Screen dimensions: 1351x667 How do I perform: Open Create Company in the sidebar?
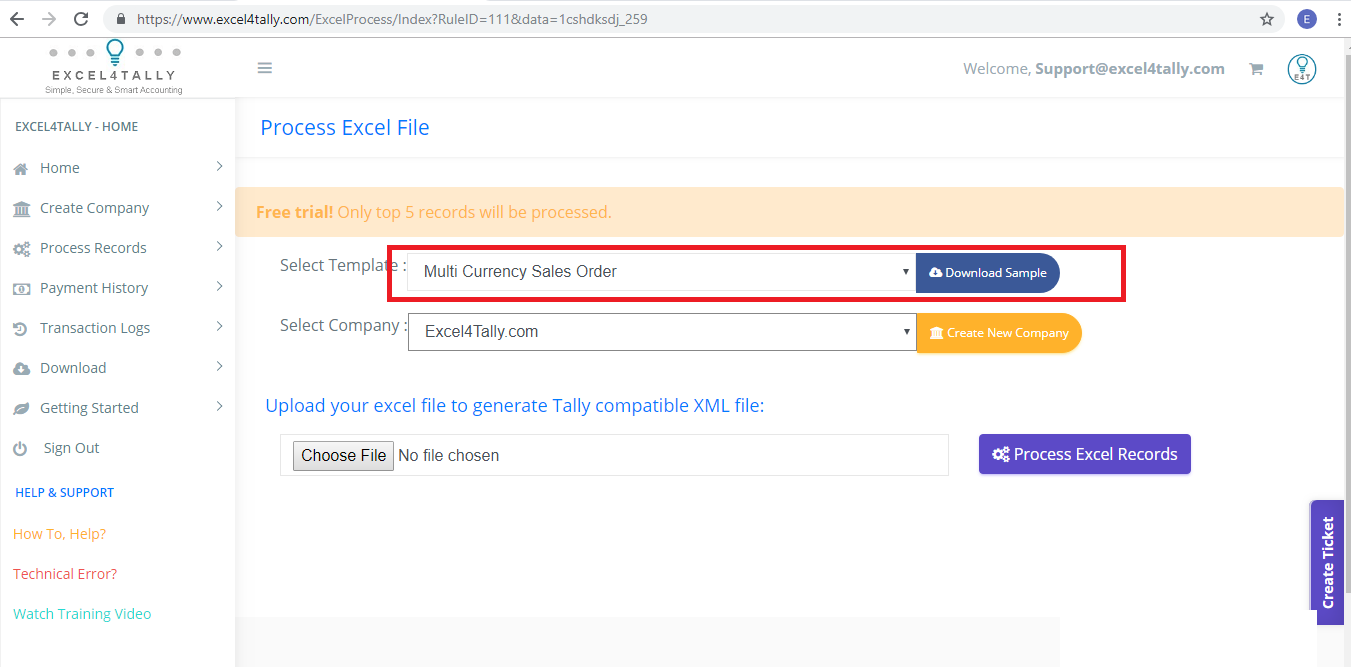(95, 208)
